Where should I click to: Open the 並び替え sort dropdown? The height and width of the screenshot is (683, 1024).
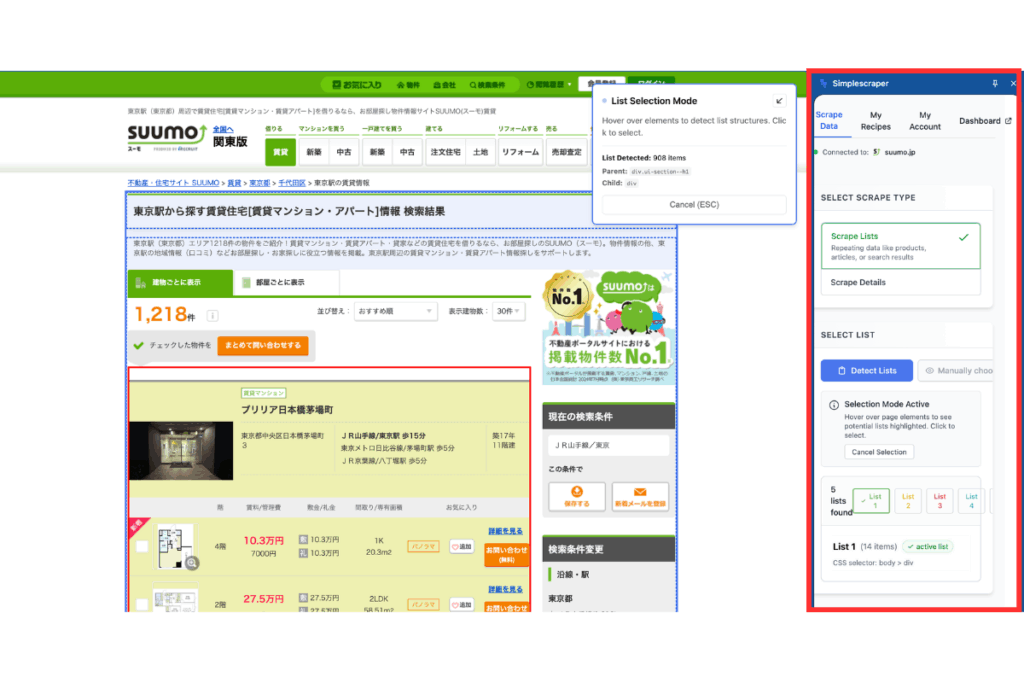click(x=395, y=311)
